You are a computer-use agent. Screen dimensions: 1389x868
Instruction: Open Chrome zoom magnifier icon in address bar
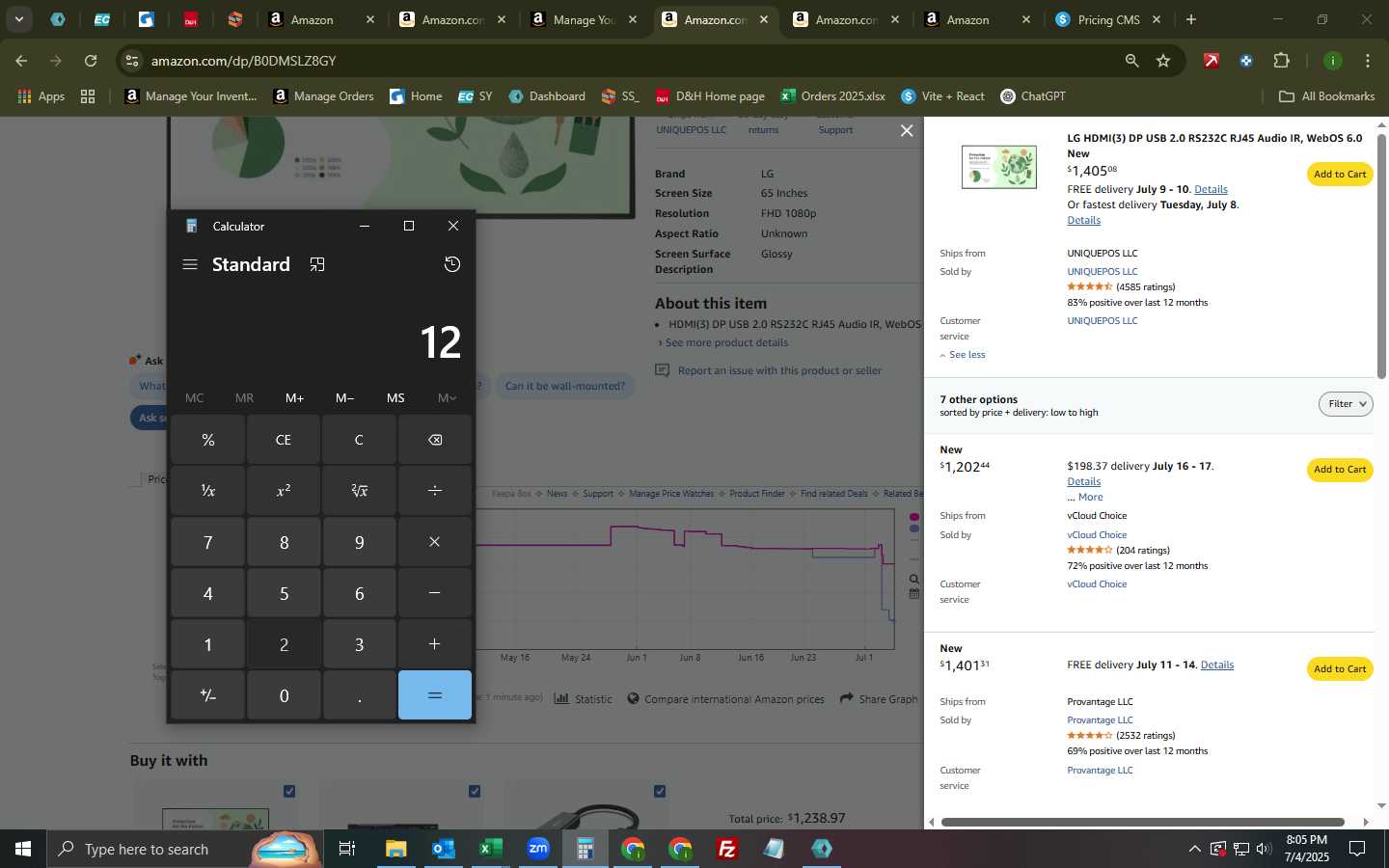(x=1131, y=61)
